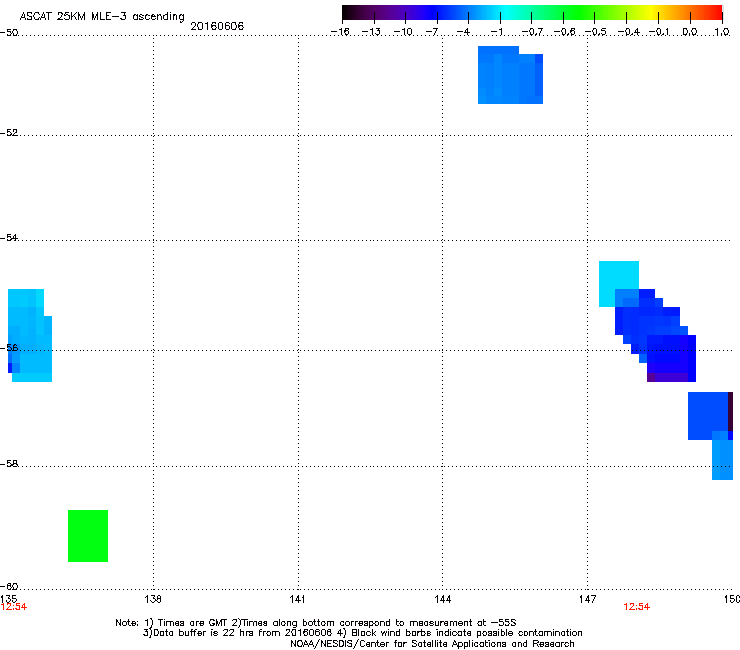The height and width of the screenshot is (650, 740).
Task: Click the 144 longitude axis label
Action: pyautogui.click(x=442, y=599)
